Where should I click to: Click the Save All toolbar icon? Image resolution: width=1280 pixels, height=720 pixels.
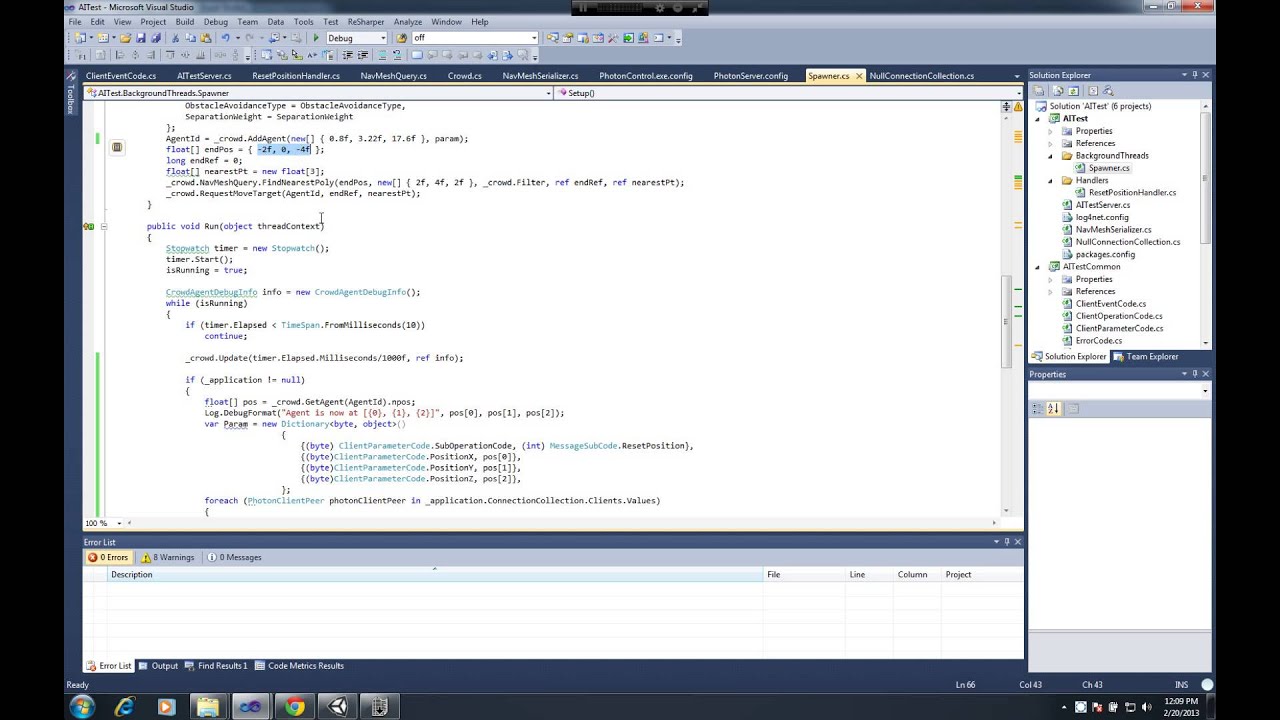click(154, 37)
